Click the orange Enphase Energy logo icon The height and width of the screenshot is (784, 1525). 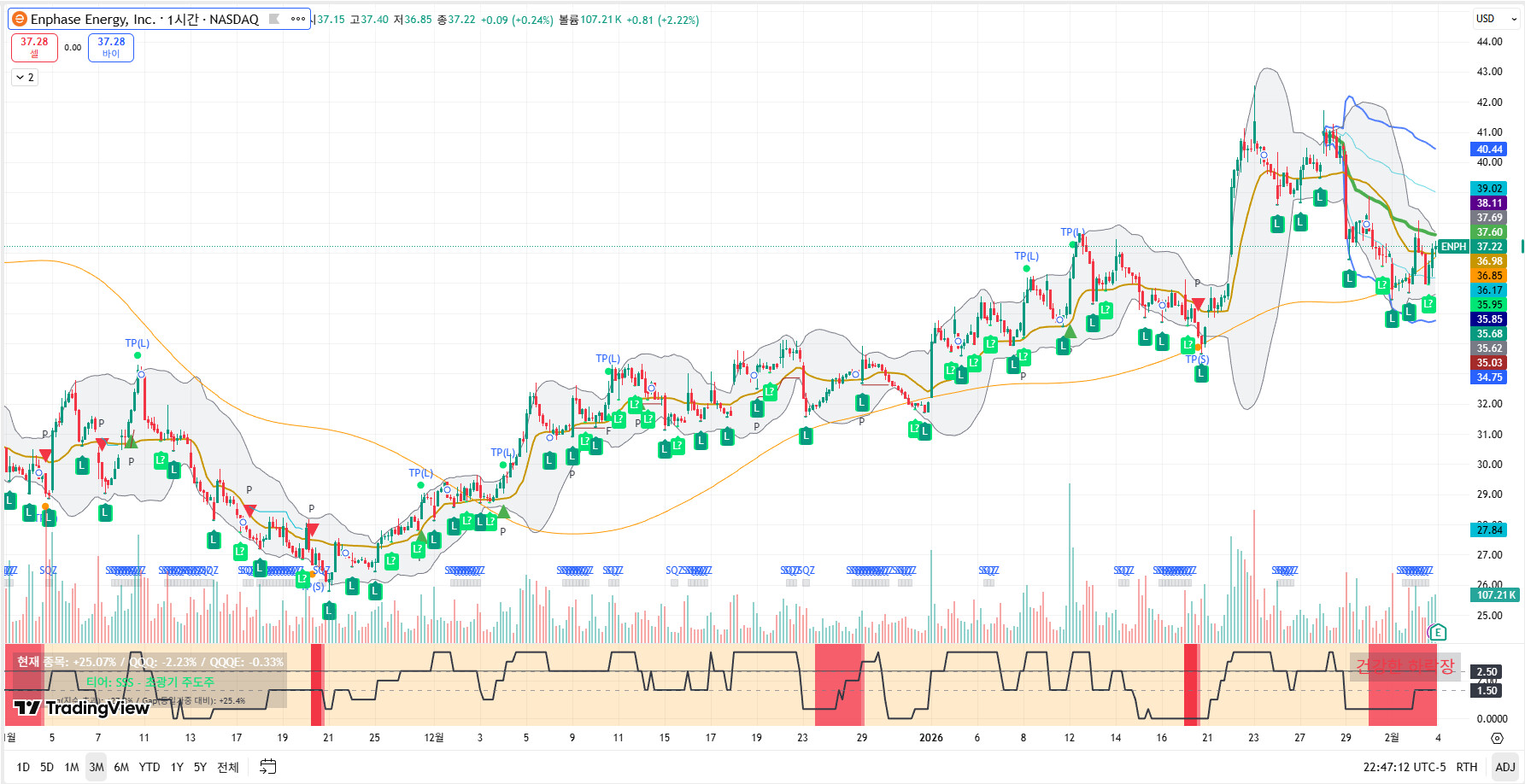19,19
